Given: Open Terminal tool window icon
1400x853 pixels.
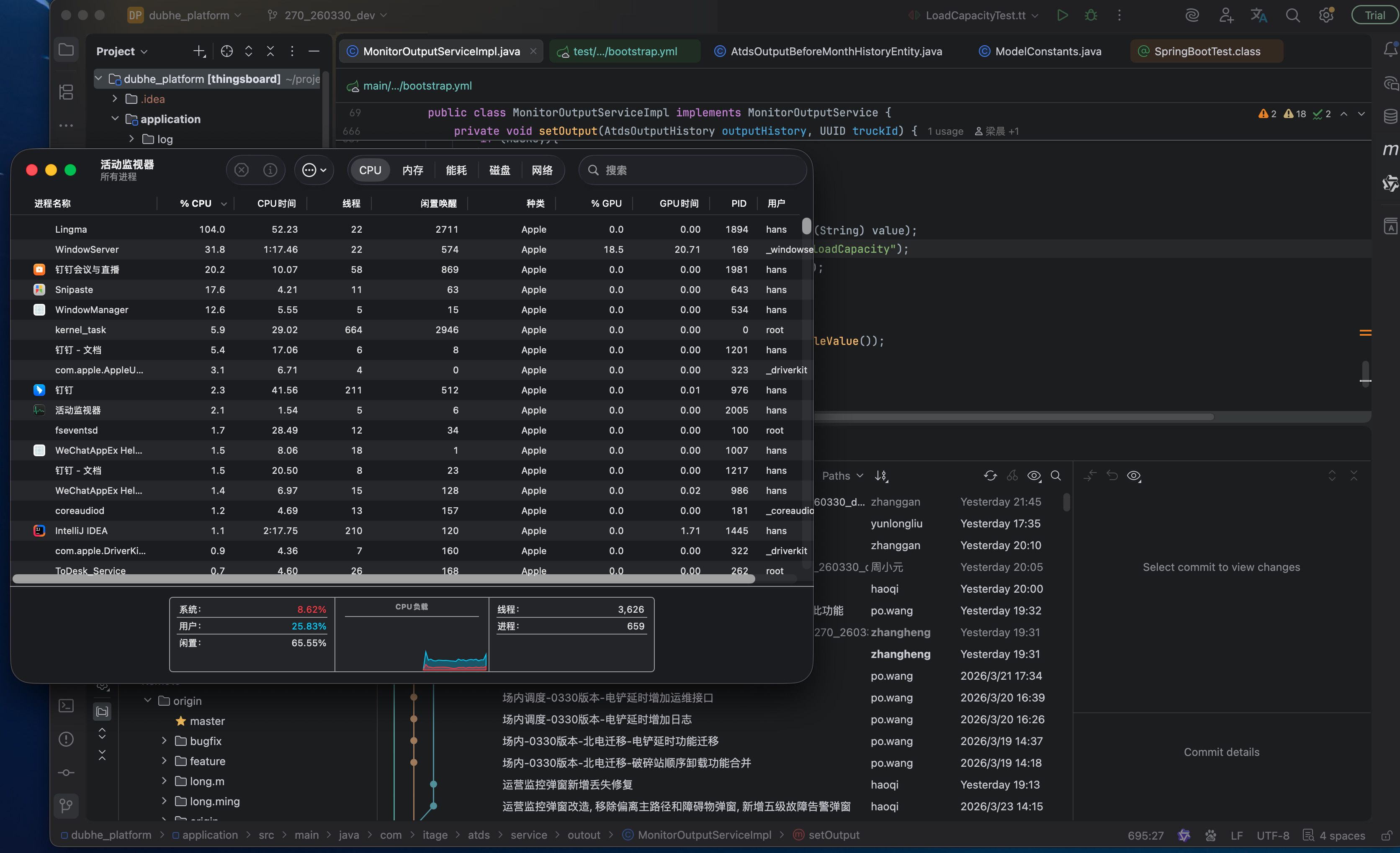Looking at the screenshot, I should point(66,705).
